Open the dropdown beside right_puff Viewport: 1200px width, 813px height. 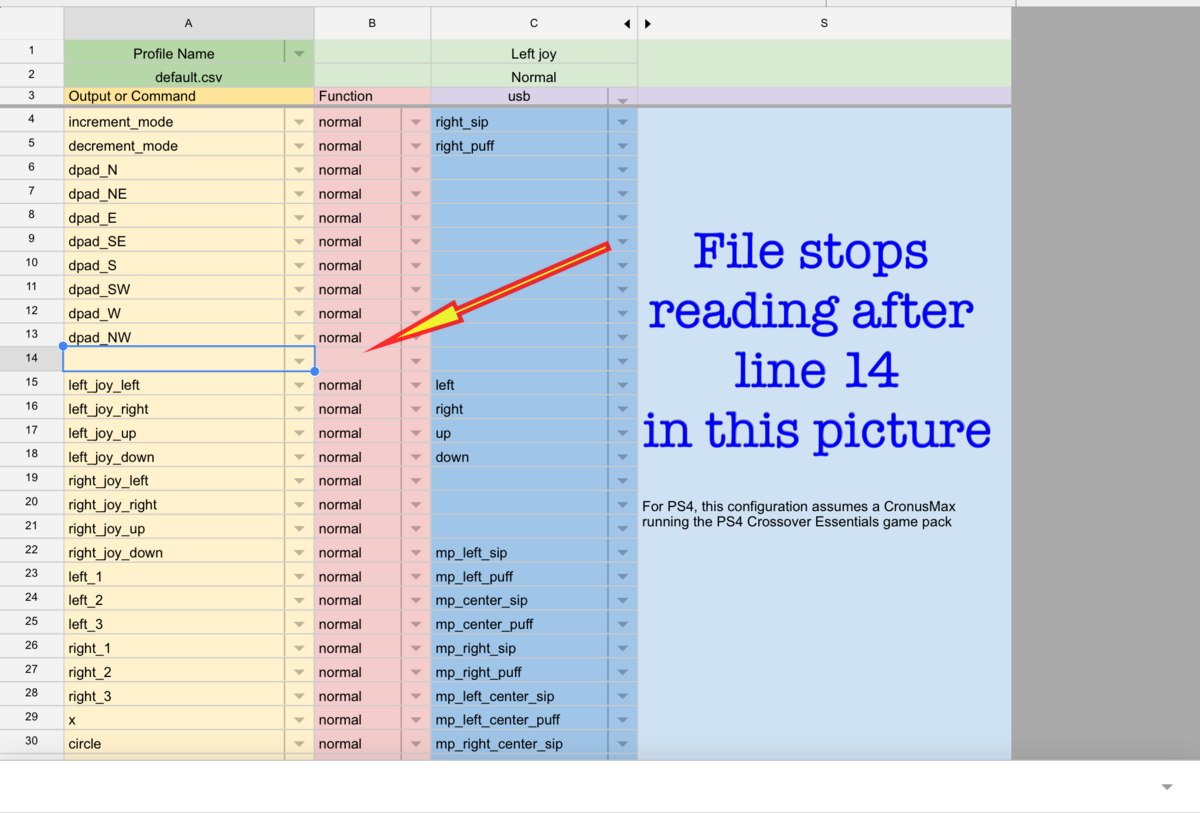[621, 145]
